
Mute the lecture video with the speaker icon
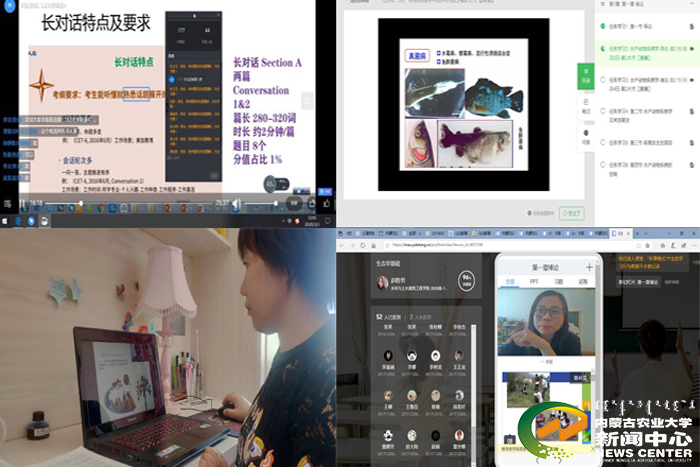236,204
